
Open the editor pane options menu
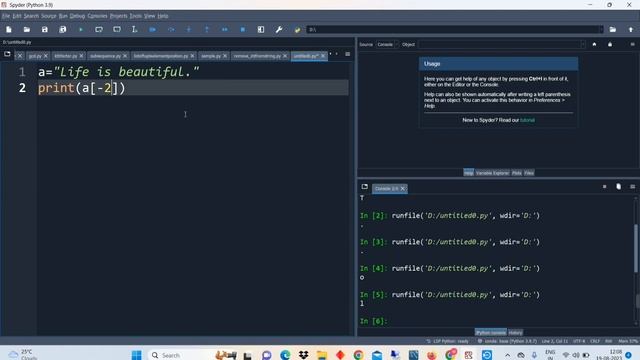[347, 54]
